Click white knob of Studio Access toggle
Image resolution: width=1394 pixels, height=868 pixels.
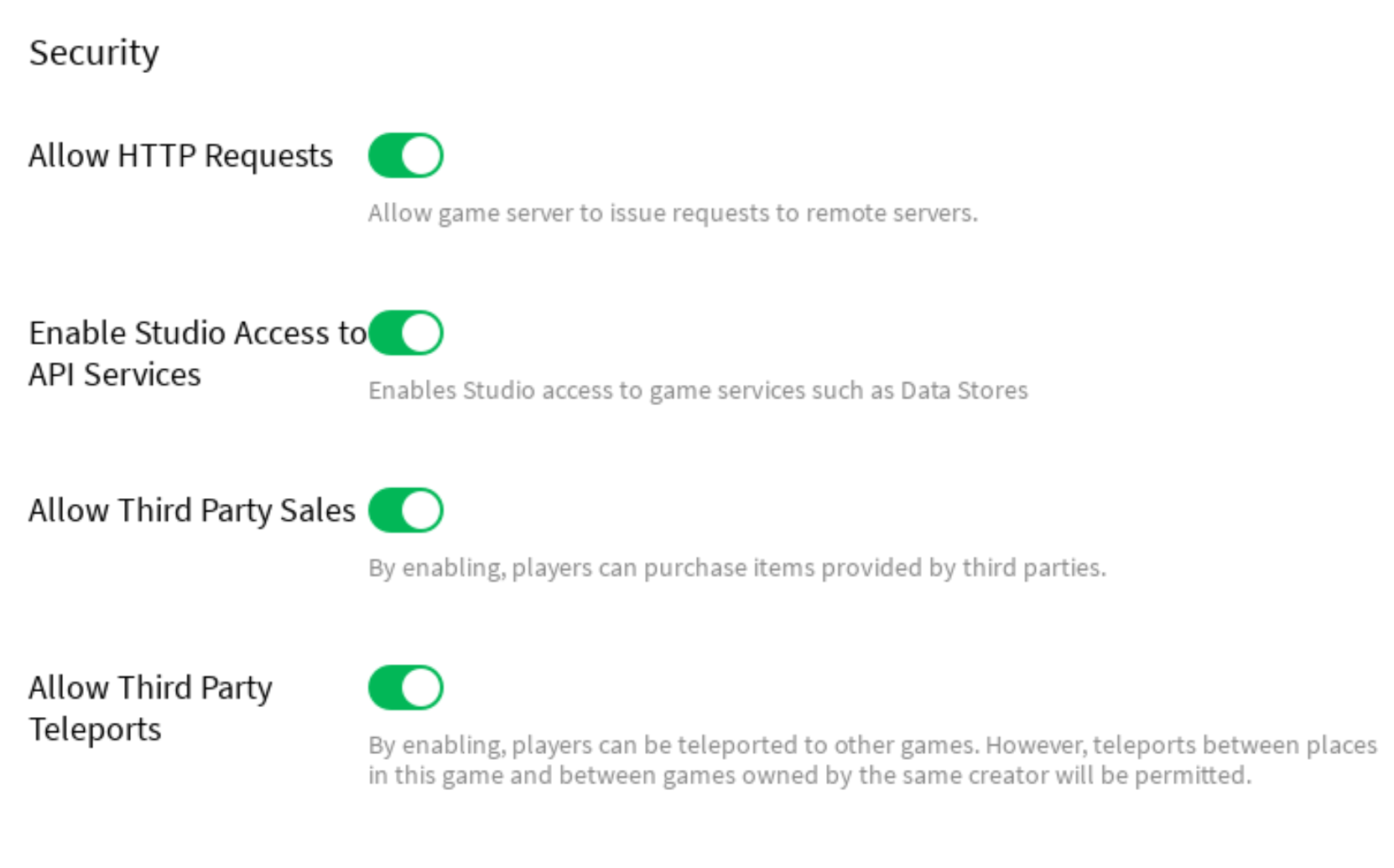(x=421, y=333)
